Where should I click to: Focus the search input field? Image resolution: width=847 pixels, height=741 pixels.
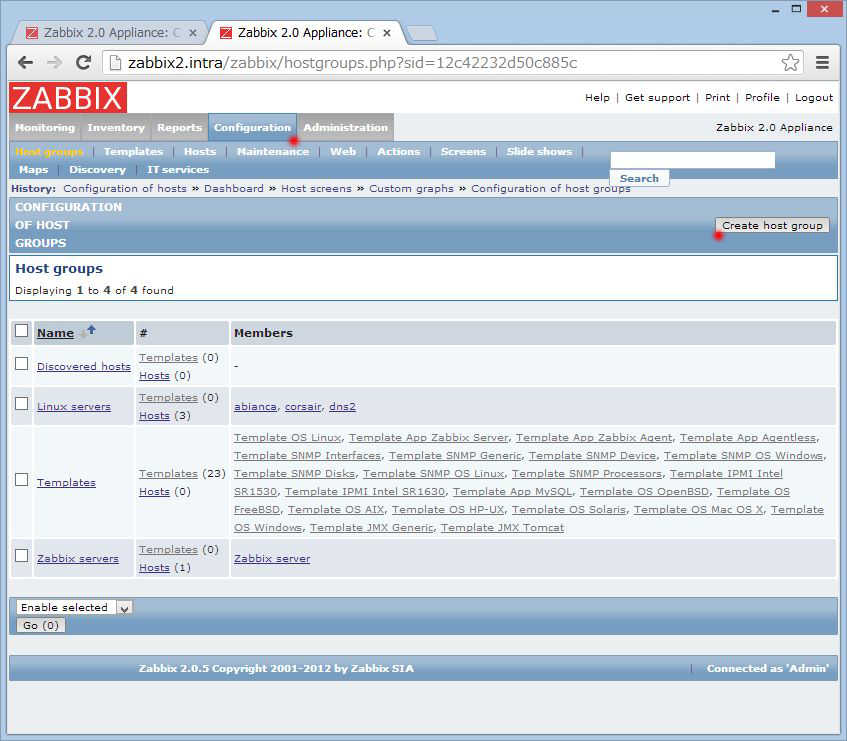[x=693, y=160]
